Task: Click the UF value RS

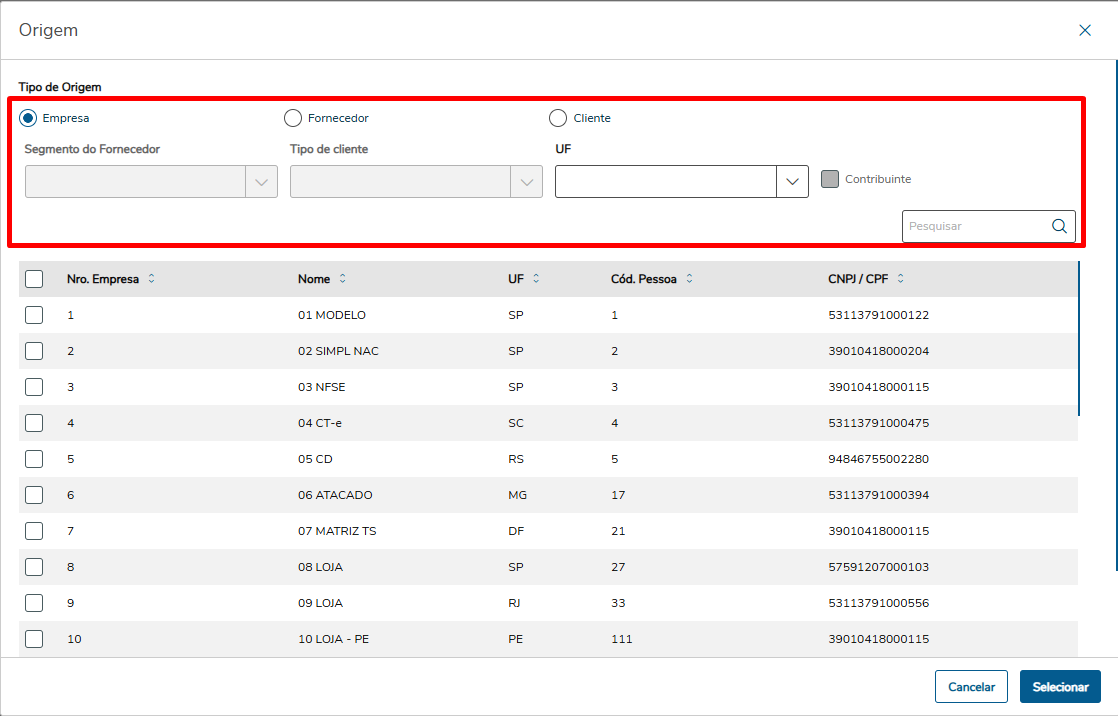Action: (516, 459)
